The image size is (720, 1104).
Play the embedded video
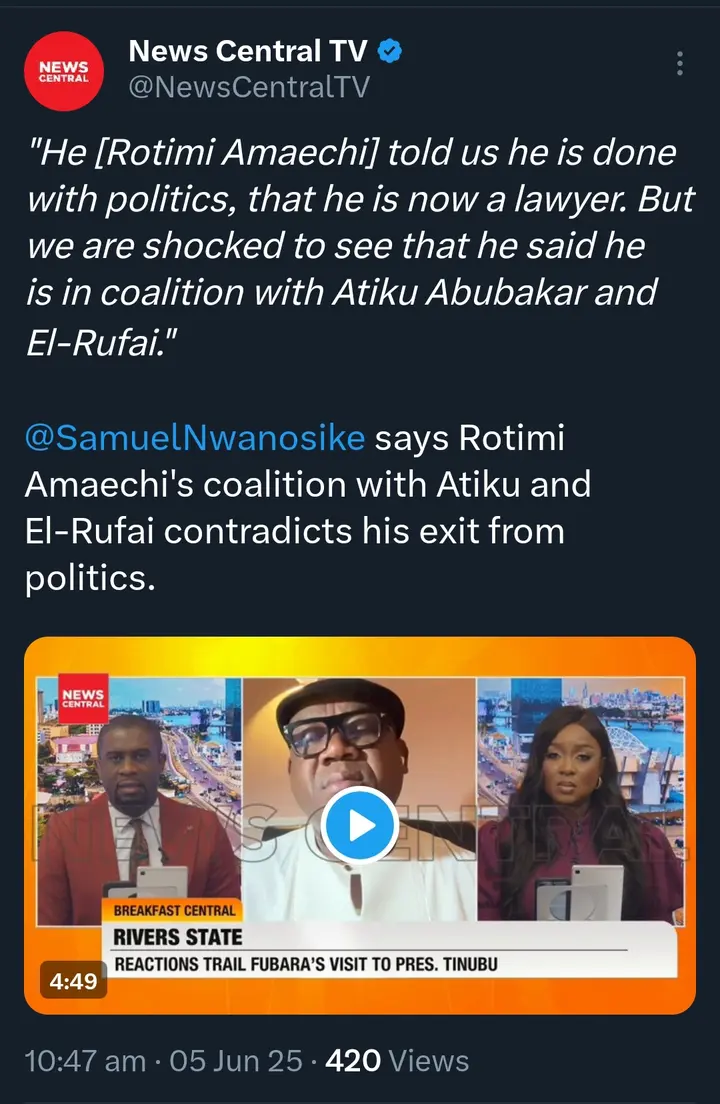pos(360,825)
